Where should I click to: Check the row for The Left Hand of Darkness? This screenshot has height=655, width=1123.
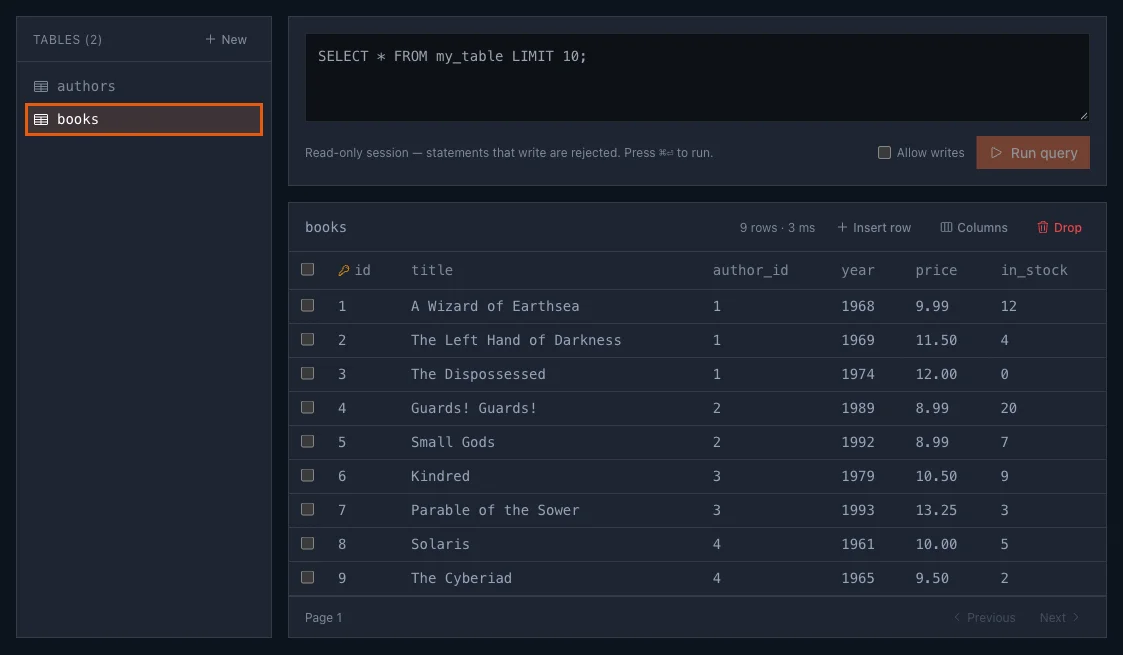pos(307,339)
